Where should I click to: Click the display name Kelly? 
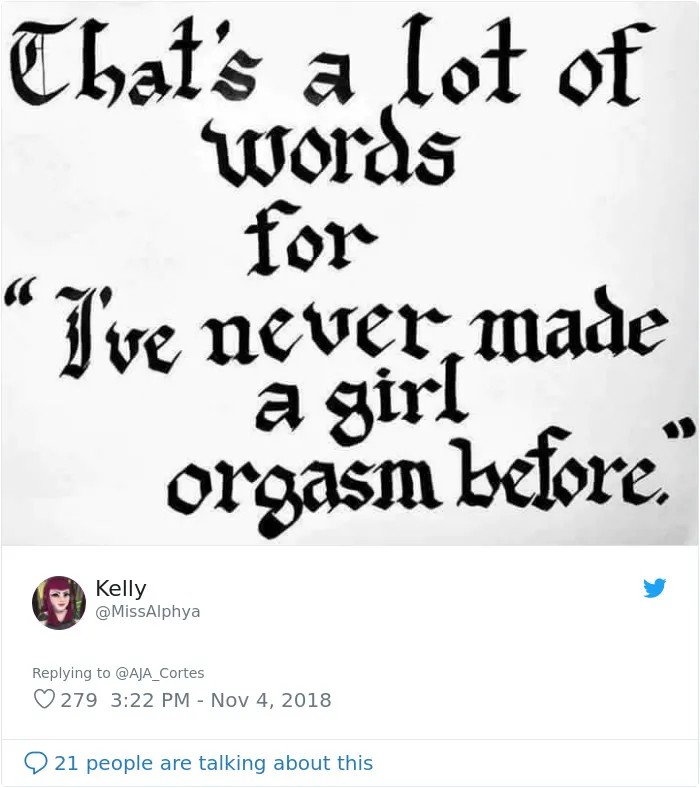pos(121,587)
